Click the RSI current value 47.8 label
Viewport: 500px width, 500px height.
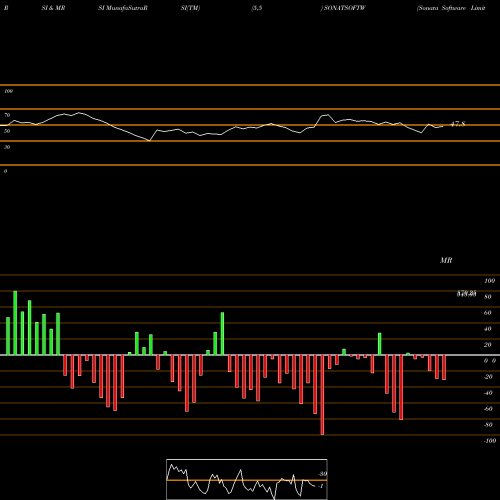pos(458,124)
